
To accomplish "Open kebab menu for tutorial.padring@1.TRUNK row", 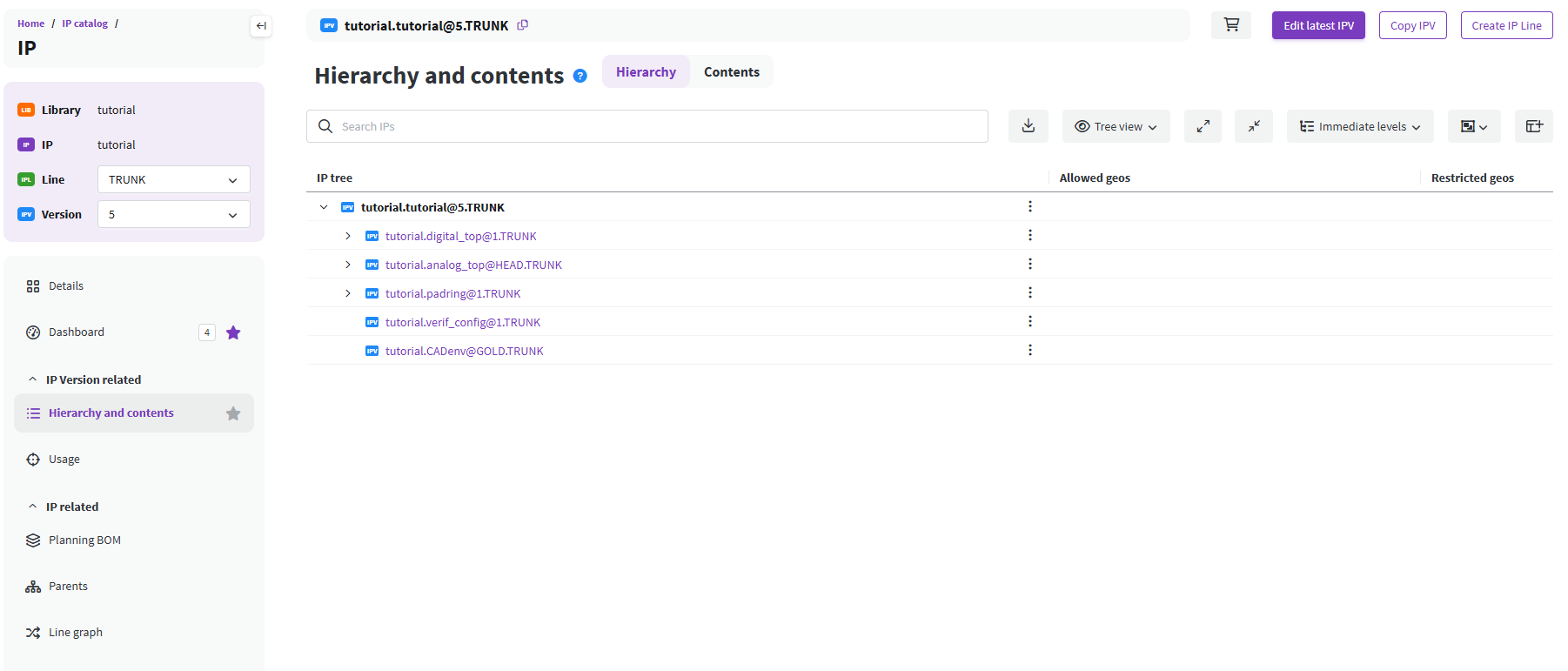I will [1030, 293].
